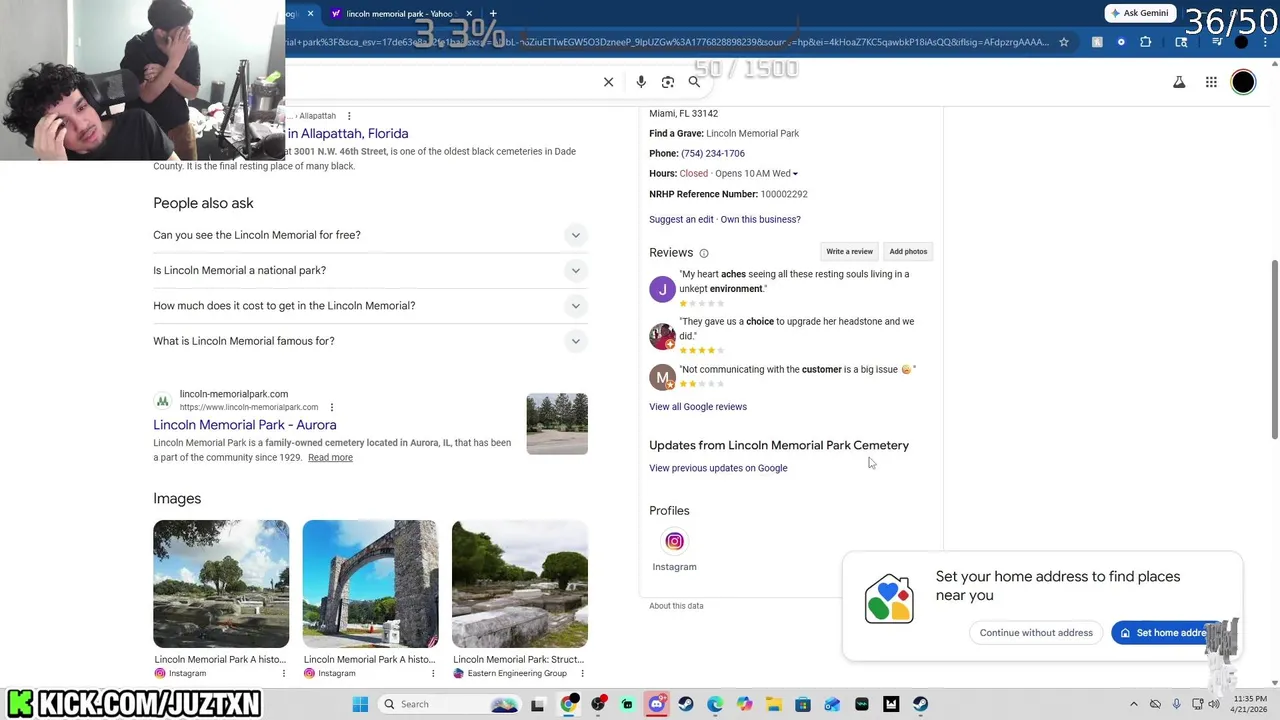Image resolution: width=1280 pixels, height=720 pixels.
Task: Clear the Google search box with X
Action: 608,82
